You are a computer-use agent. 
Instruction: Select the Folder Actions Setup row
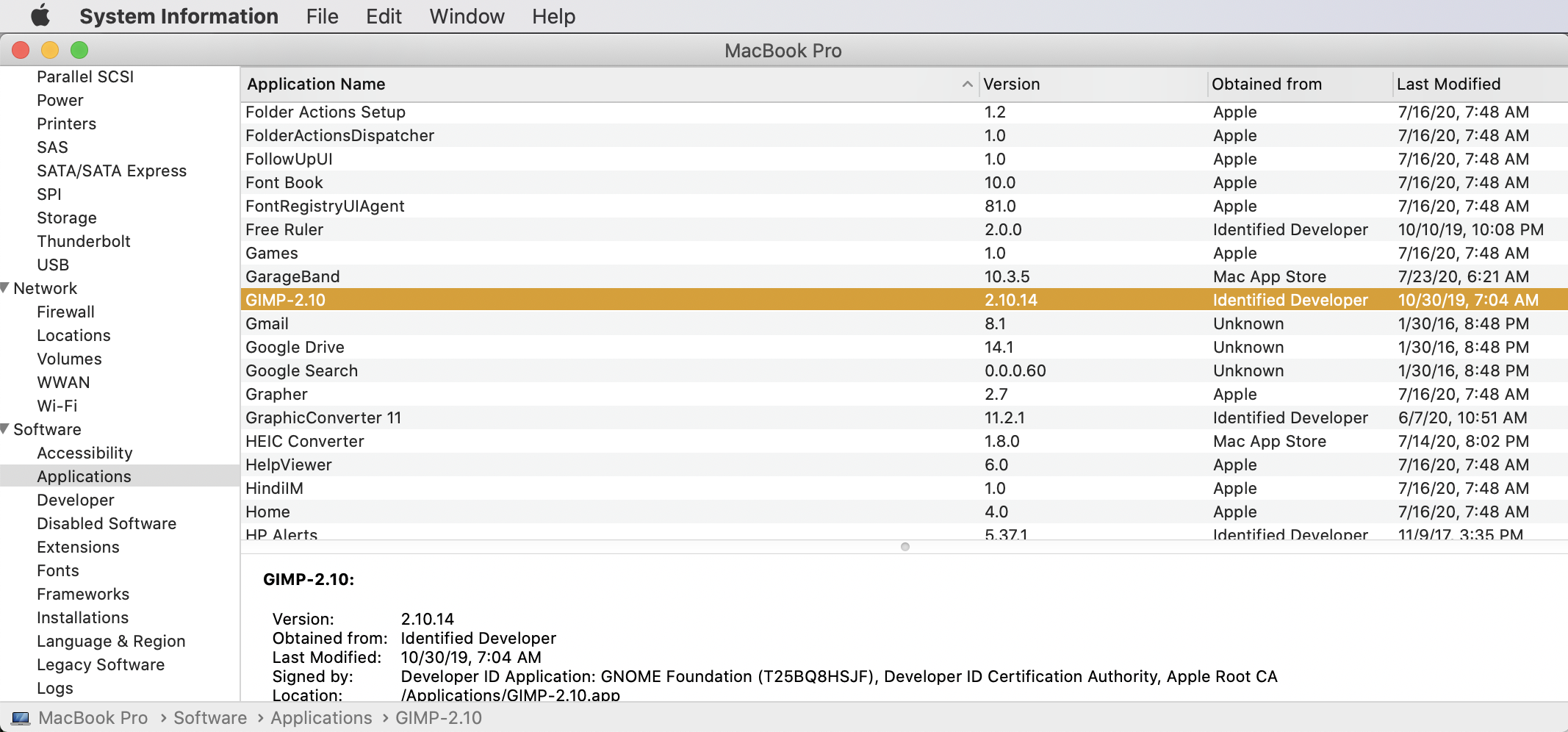(905, 112)
